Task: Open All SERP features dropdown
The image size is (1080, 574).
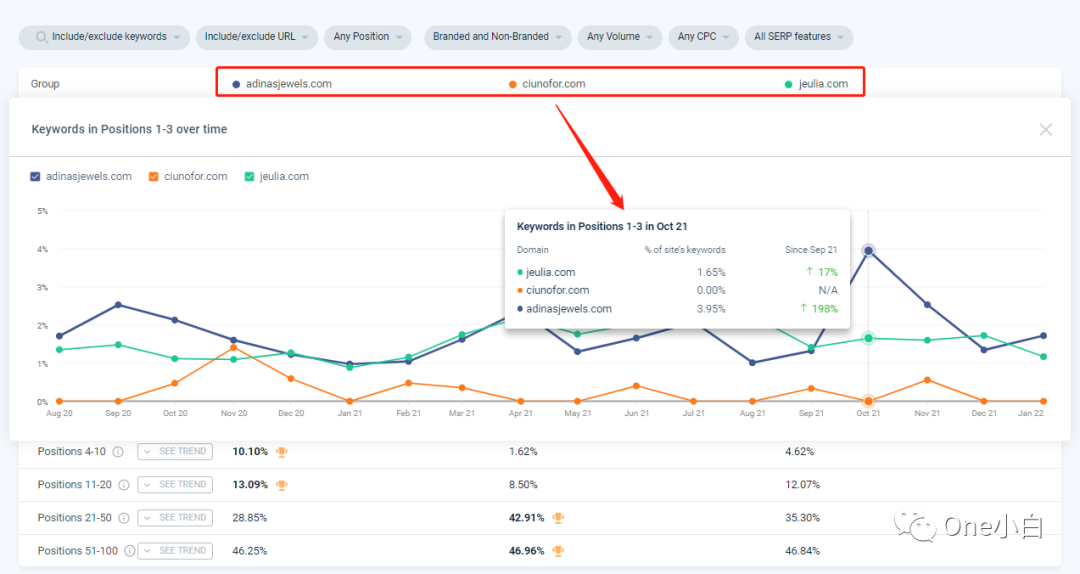Action: click(x=799, y=37)
